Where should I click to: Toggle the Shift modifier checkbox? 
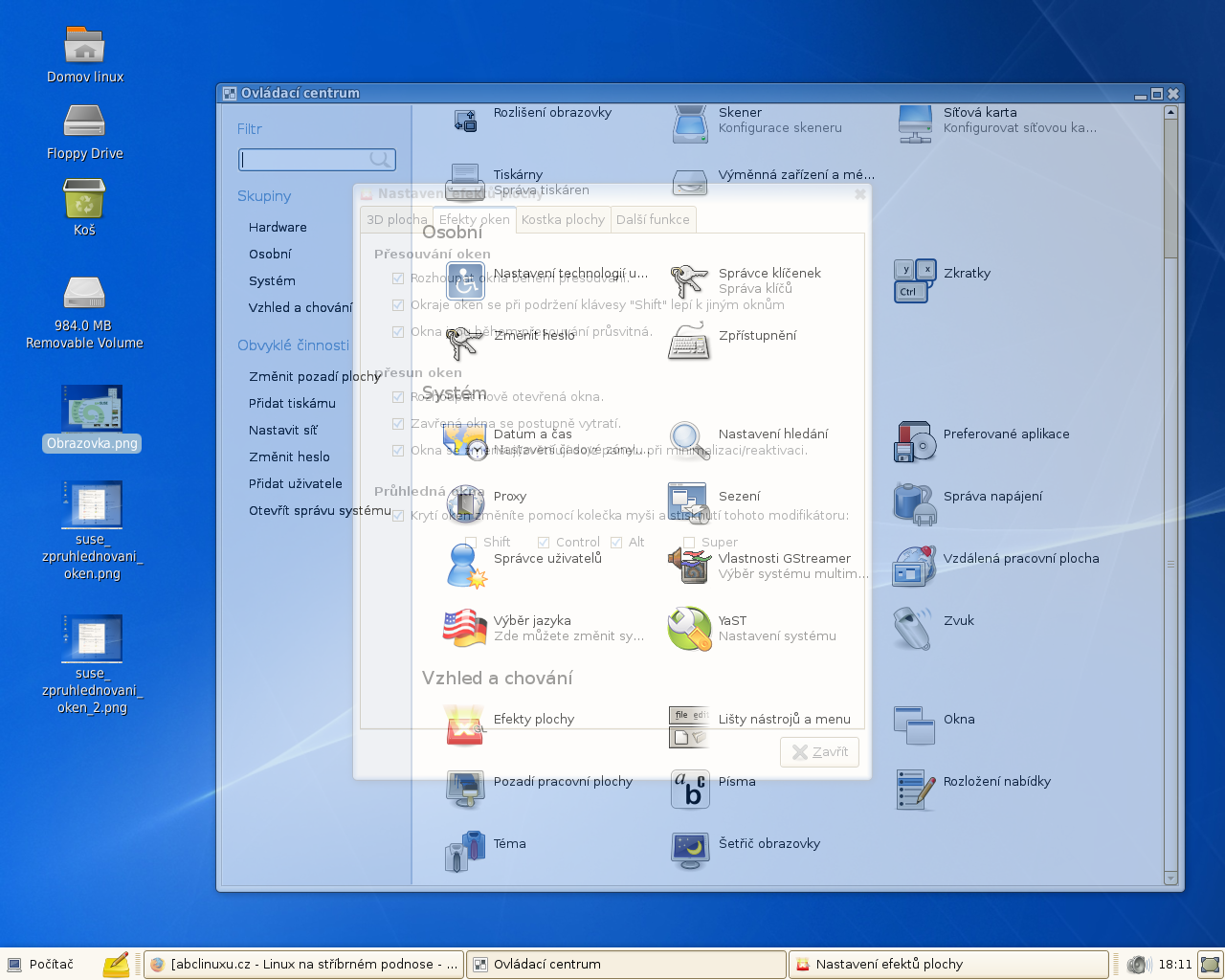[471, 543]
